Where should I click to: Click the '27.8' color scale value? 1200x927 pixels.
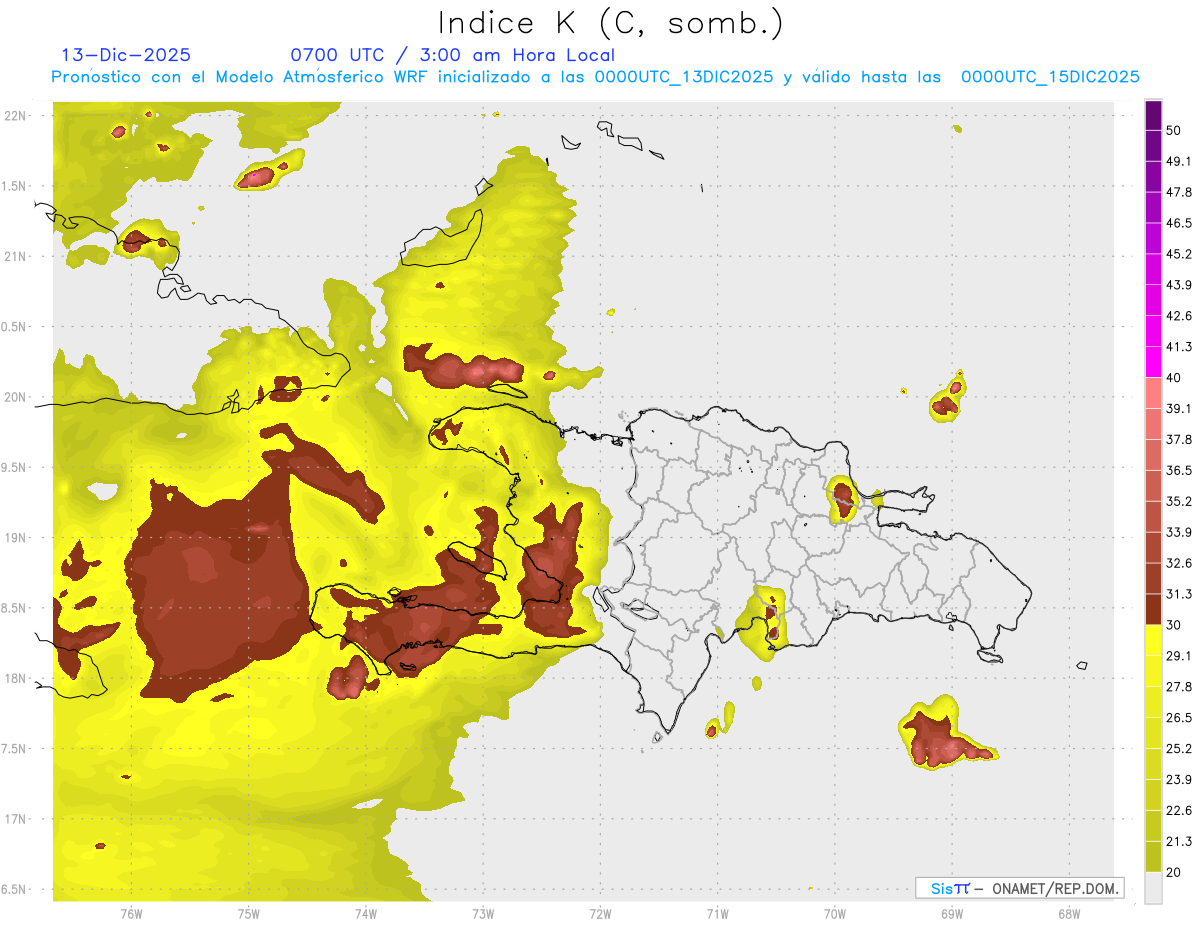tap(1179, 687)
